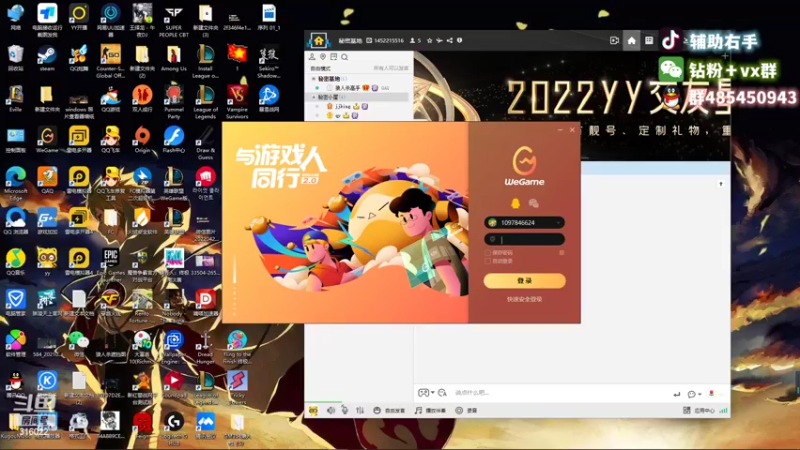Click the search icon in YY channel sidebar
Image resolution: width=800 pixels, height=450 pixels.
click(345, 57)
